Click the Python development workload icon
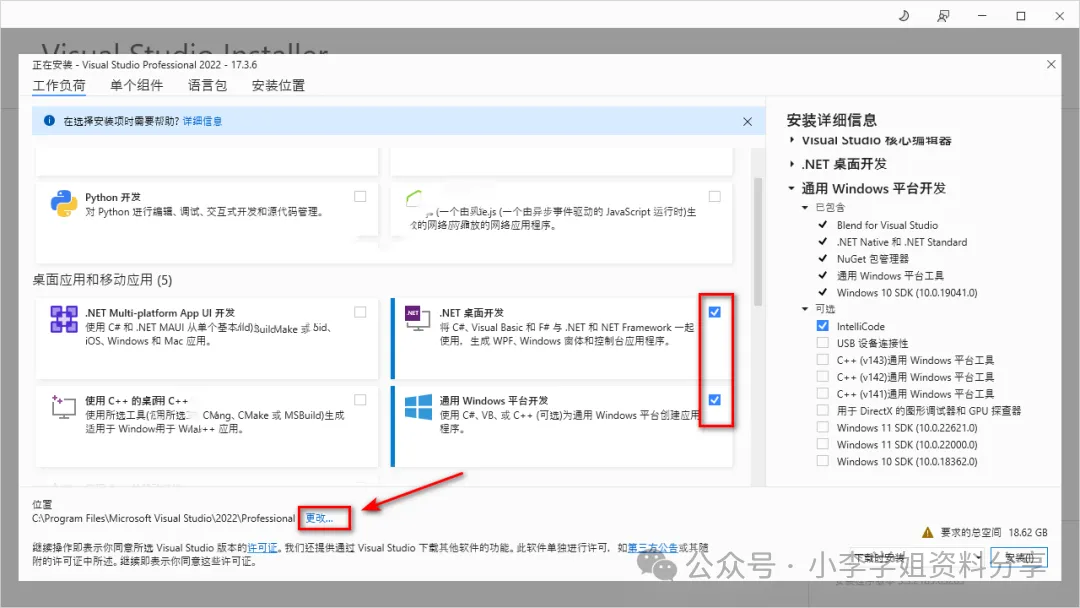The image size is (1080, 608). coord(63,204)
